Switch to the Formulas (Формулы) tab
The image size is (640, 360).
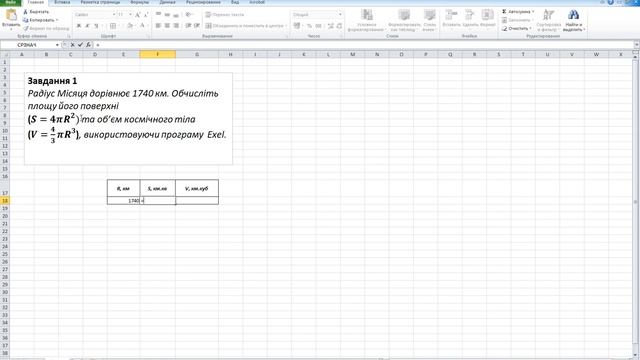coord(140,2)
